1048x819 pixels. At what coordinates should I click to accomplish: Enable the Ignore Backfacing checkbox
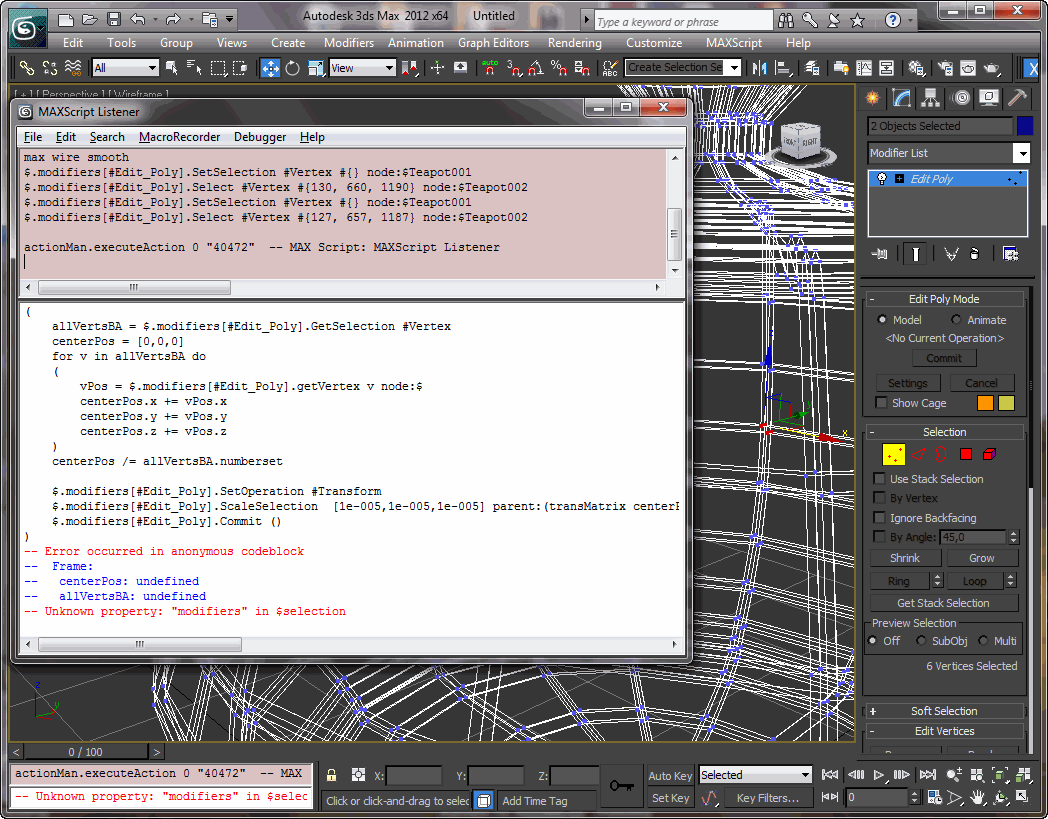click(879, 517)
